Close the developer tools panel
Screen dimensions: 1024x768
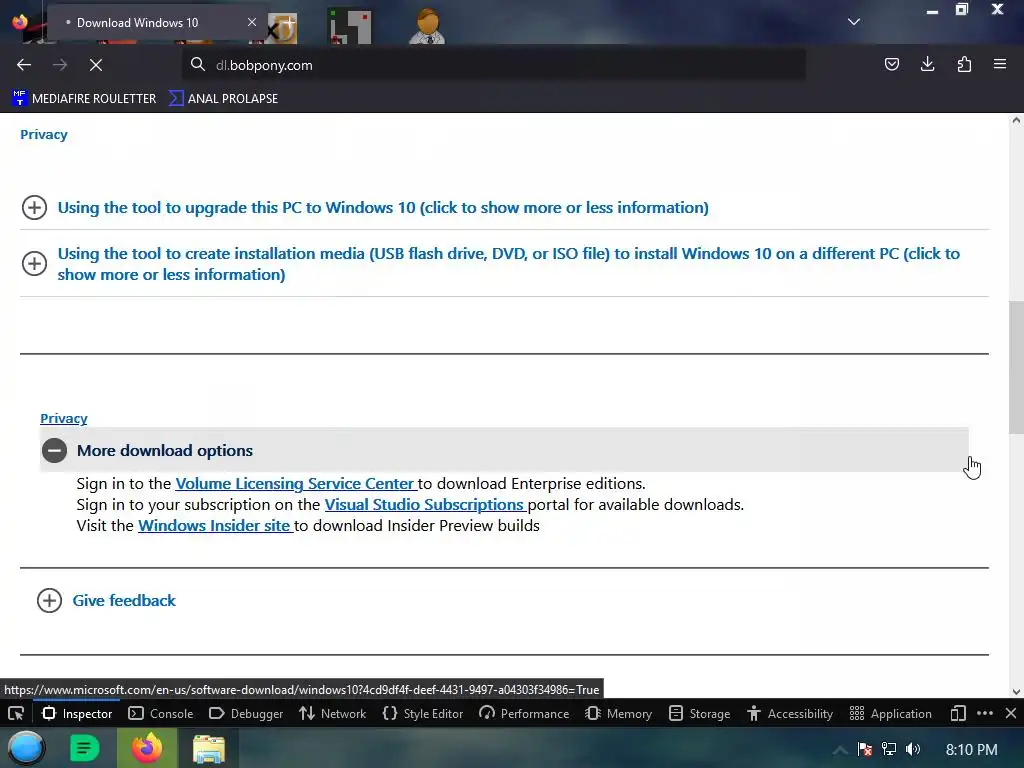(x=1011, y=713)
